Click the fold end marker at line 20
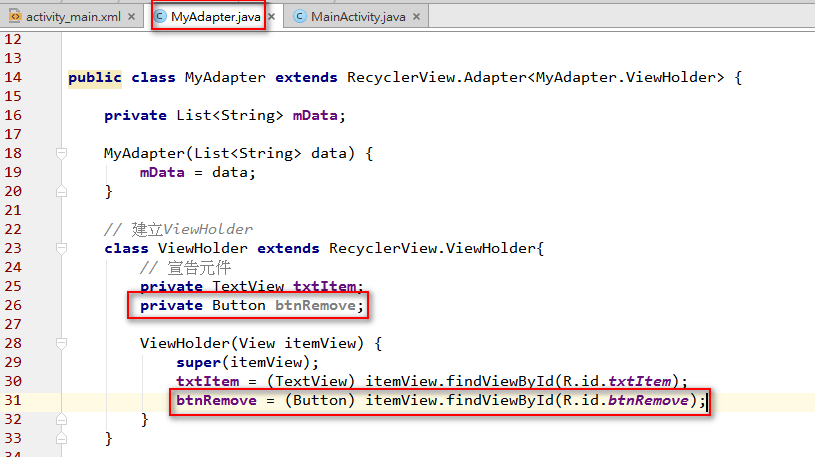815x457 pixels. pyautogui.click(x=61, y=191)
